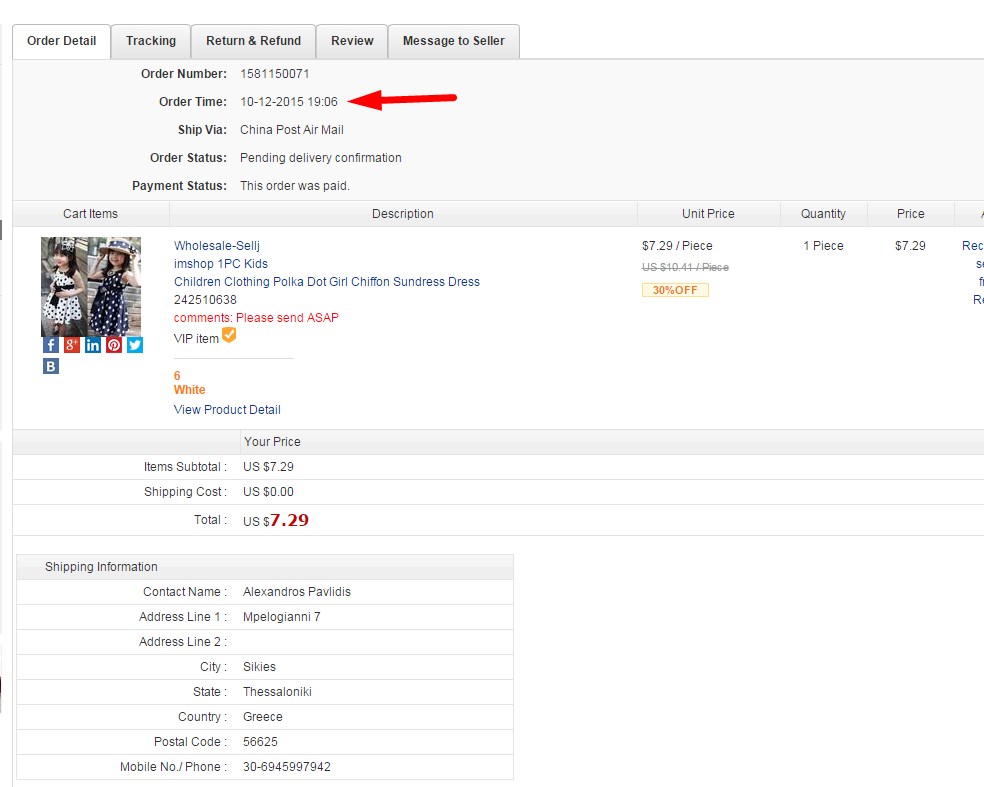Switch to the Review tab
This screenshot has width=984, height=787.
tap(352, 41)
